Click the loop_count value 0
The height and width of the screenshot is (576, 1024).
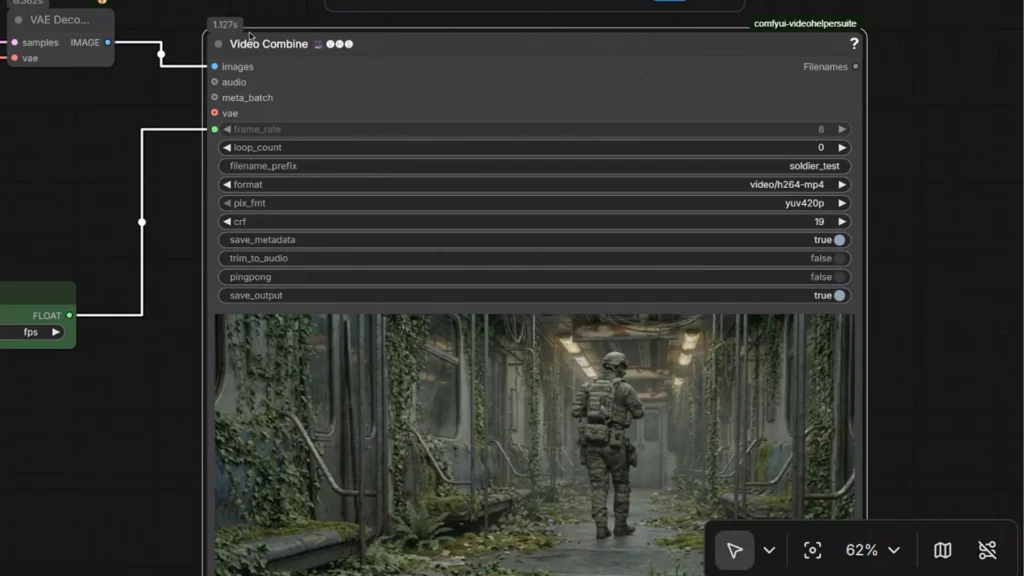pos(821,148)
